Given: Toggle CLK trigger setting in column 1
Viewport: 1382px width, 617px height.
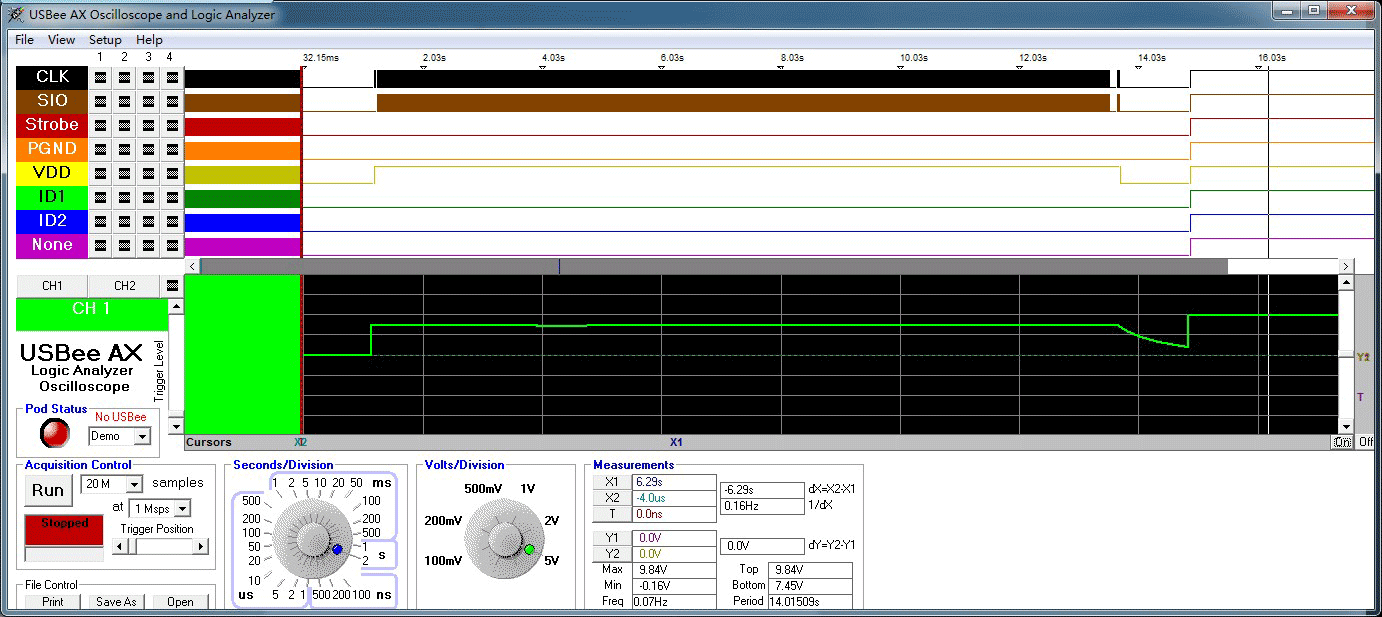Looking at the screenshot, I should pos(101,77).
